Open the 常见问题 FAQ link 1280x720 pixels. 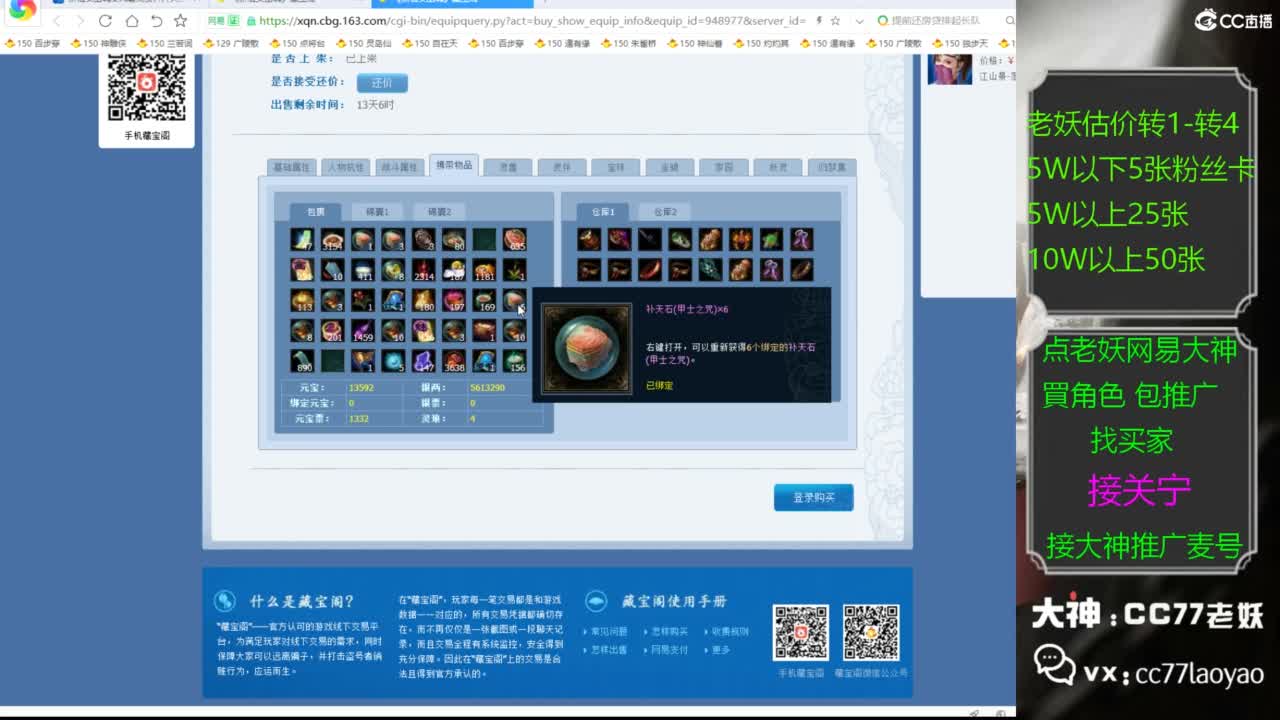point(609,632)
